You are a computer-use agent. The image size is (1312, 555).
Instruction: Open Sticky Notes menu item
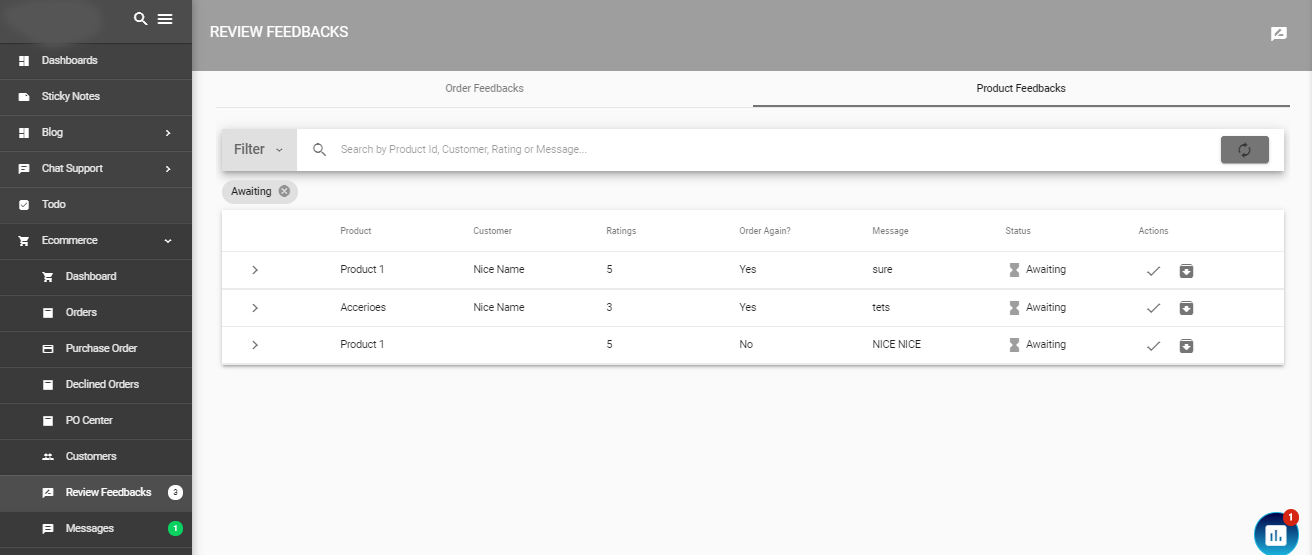(x=96, y=97)
